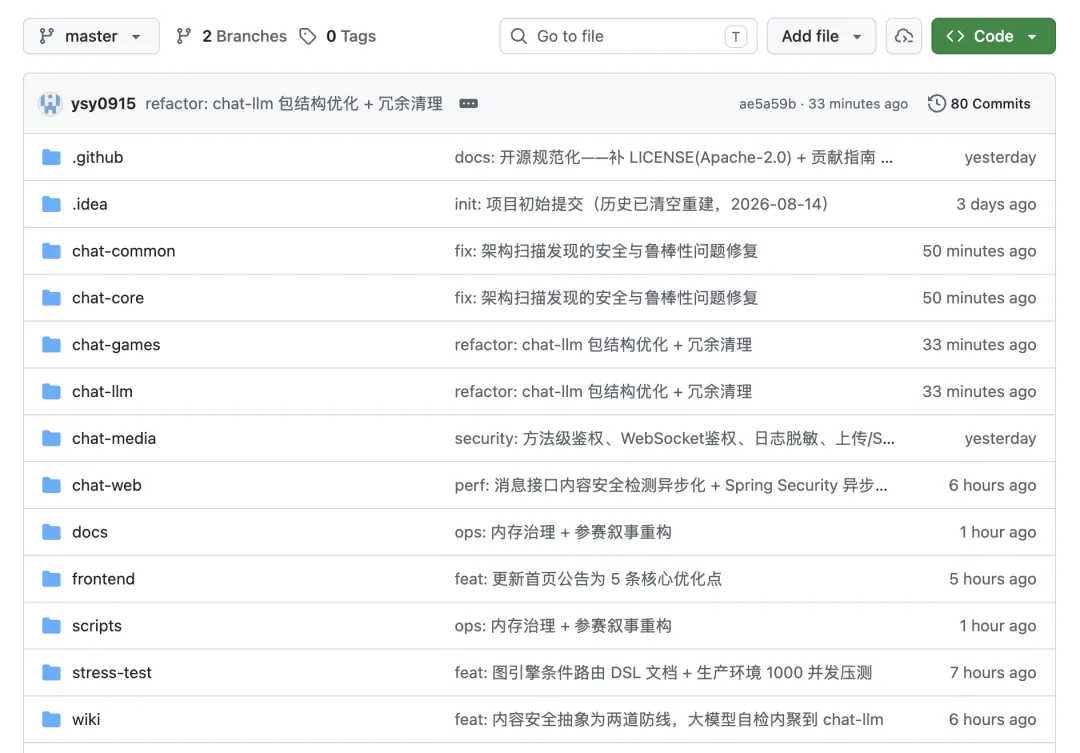Open the refactor commit message in chat-llm row
The height and width of the screenshot is (753, 1080).
click(603, 391)
